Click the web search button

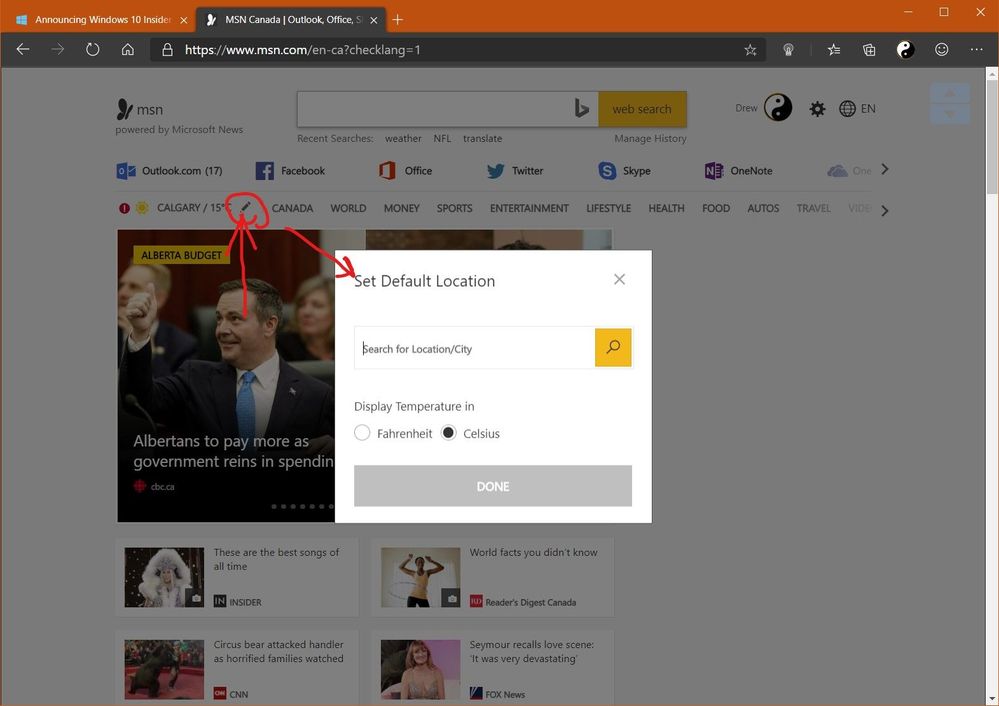tap(642, 109)
